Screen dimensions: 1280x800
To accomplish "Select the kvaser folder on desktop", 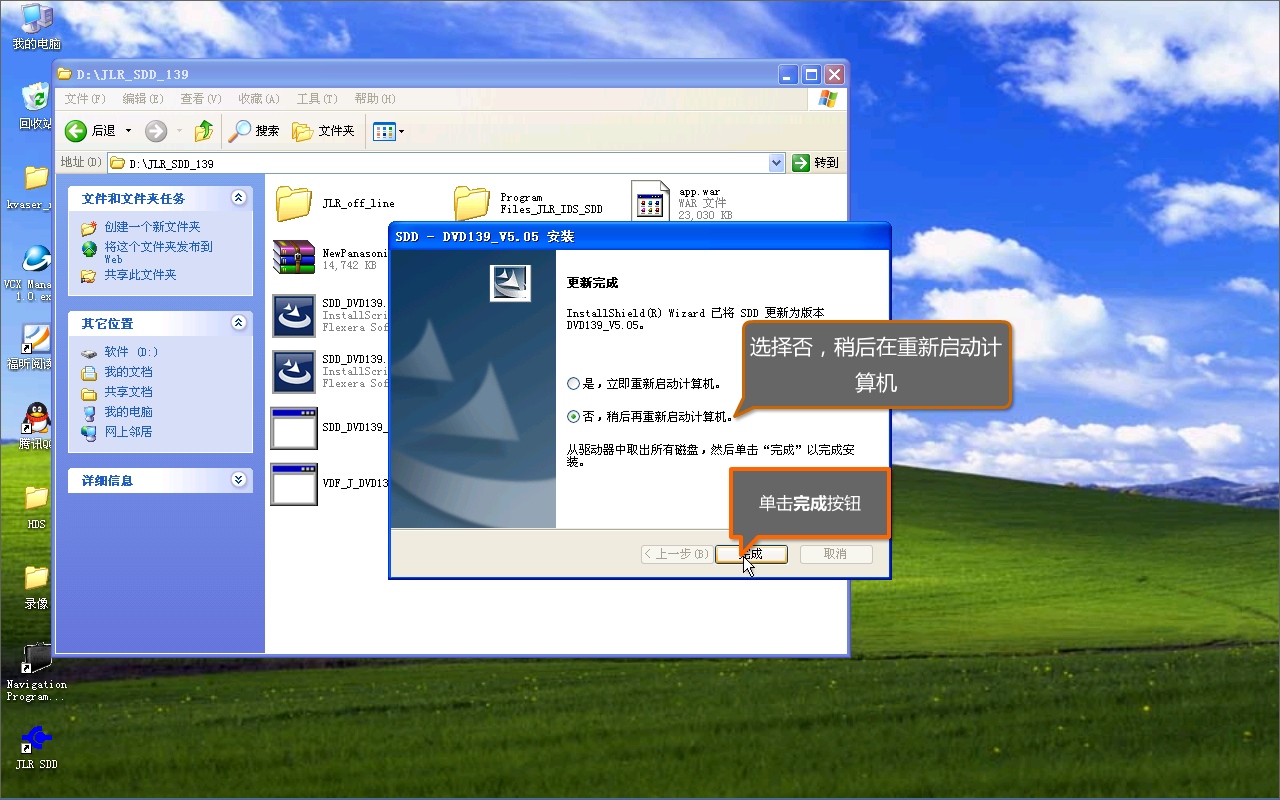I will point(36,187).
